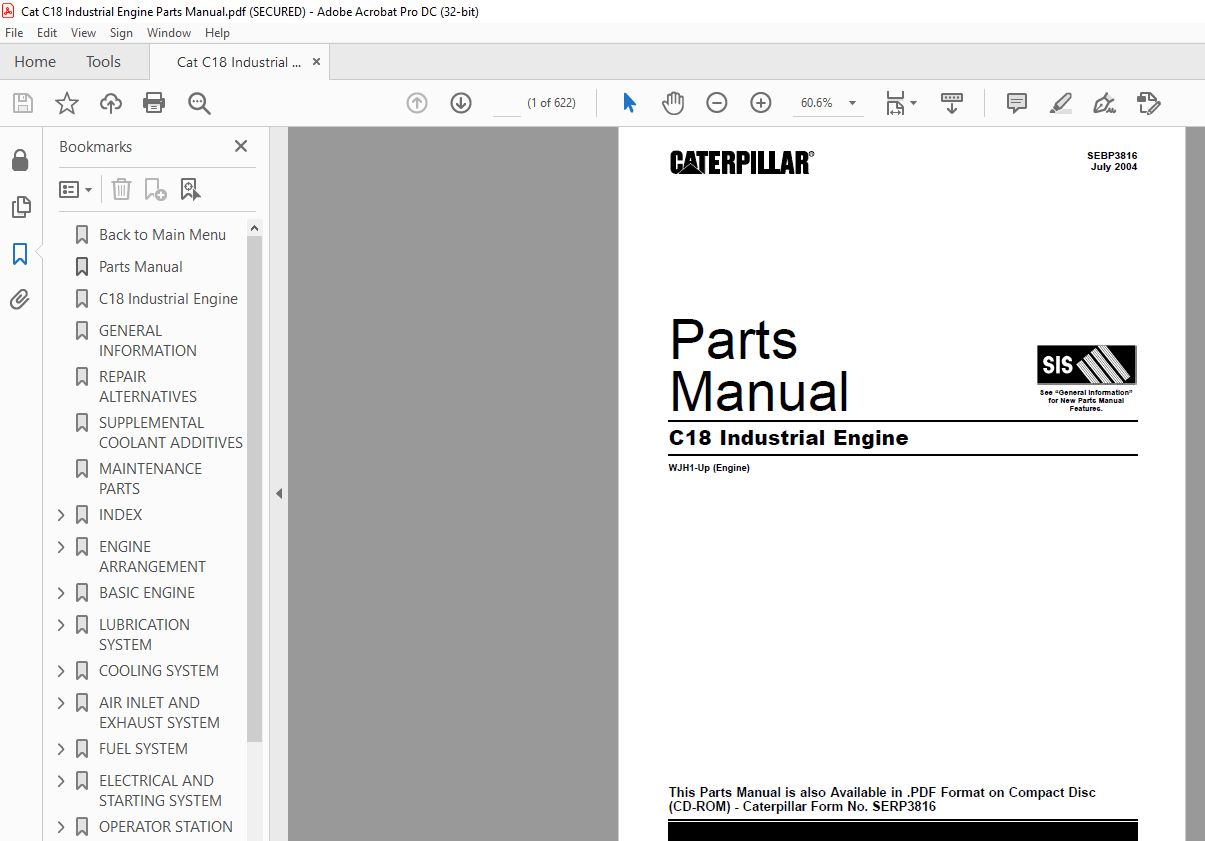This screenshot has width=1205, height=841.
Task: Select the Cat C18 Industrial document tab
Action: pos(239,62)
